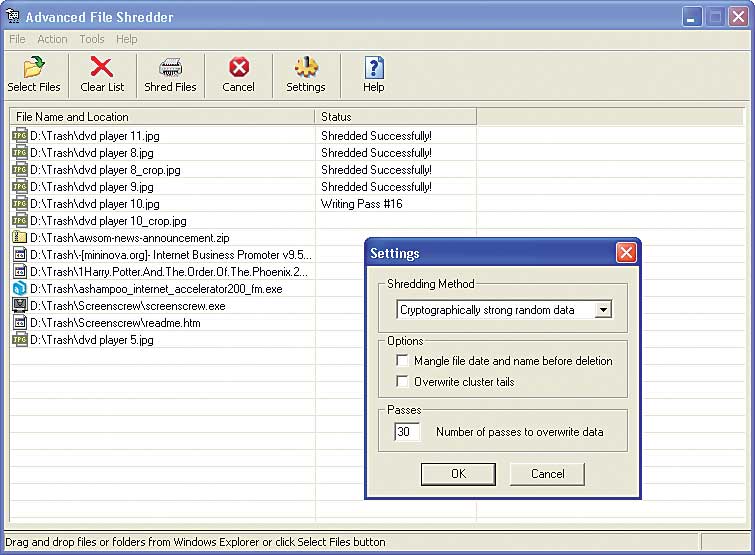This screenshot has height=555, width=755.
Task: Click OK in the Settings dialog
Action: (458, 474)
